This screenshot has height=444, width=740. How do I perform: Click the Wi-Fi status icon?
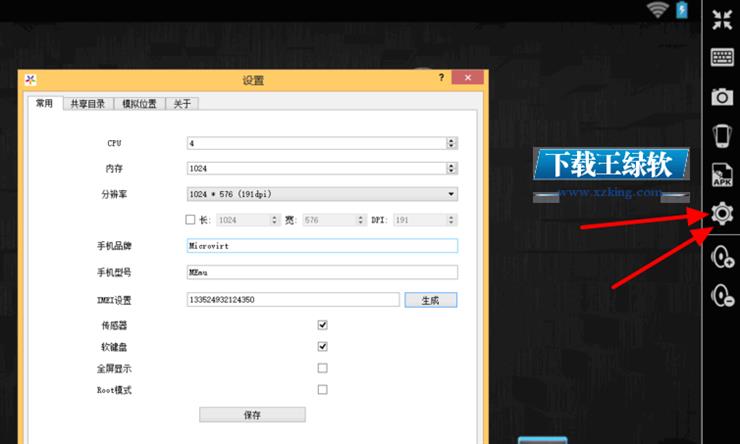[x=657, y=9]
